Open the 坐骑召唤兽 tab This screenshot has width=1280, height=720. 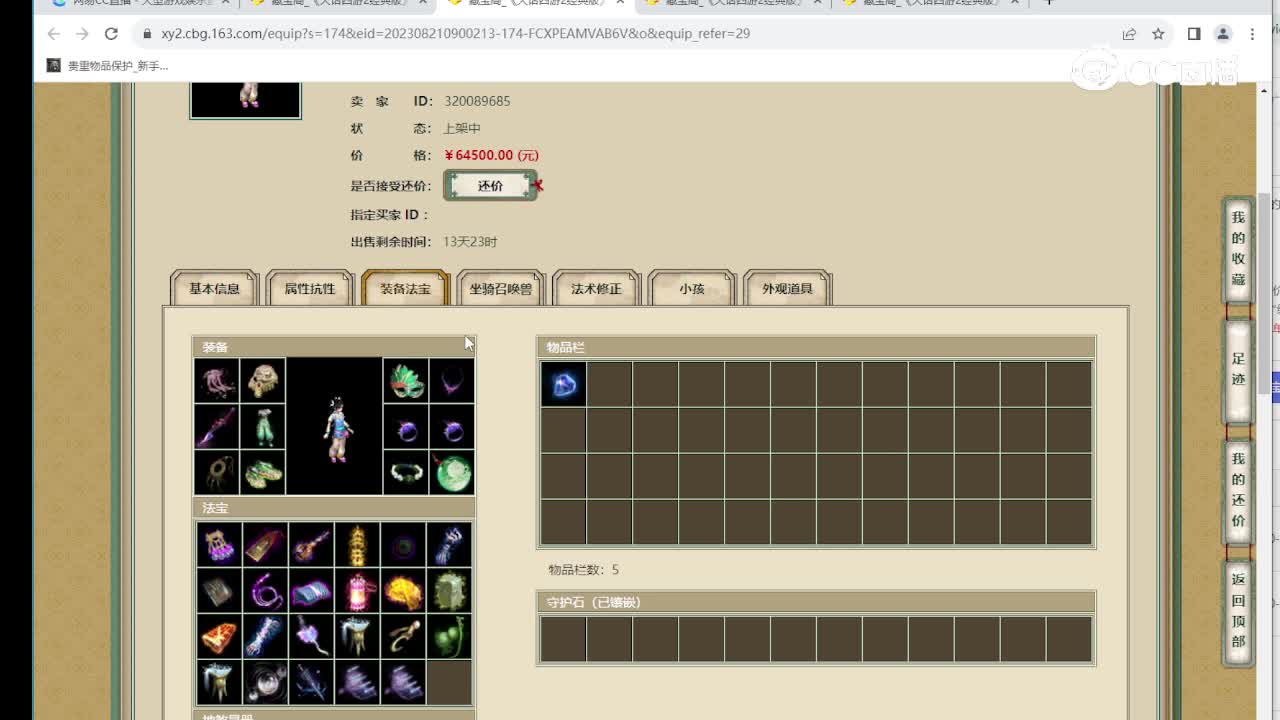pyautogui.click(x=501, y=289)
